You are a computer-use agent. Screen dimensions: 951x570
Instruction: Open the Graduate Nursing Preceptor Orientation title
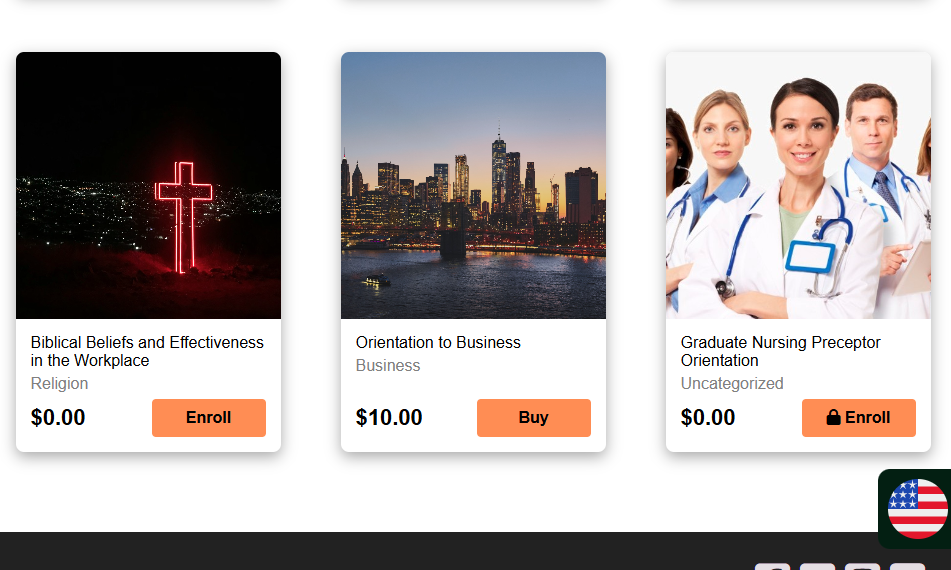pos(781,351)
